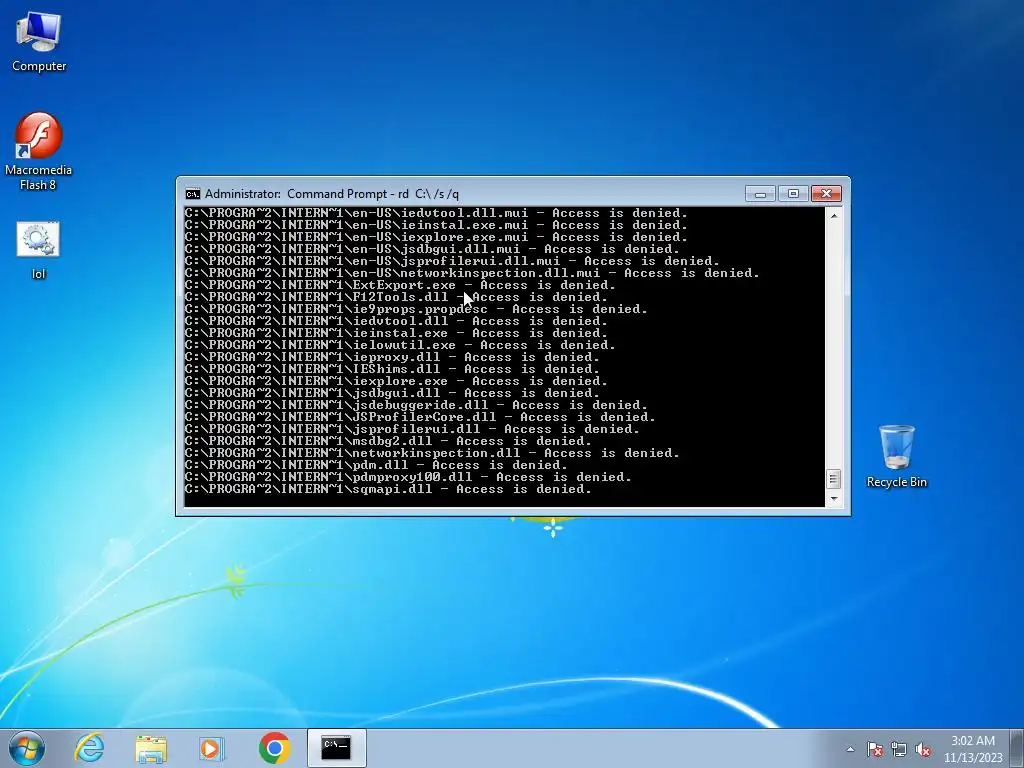Click the INTERN~1\networkinspection.dll output line
Screen dimensions: 1024x768
pyautogui.click(x=432, y=453)
